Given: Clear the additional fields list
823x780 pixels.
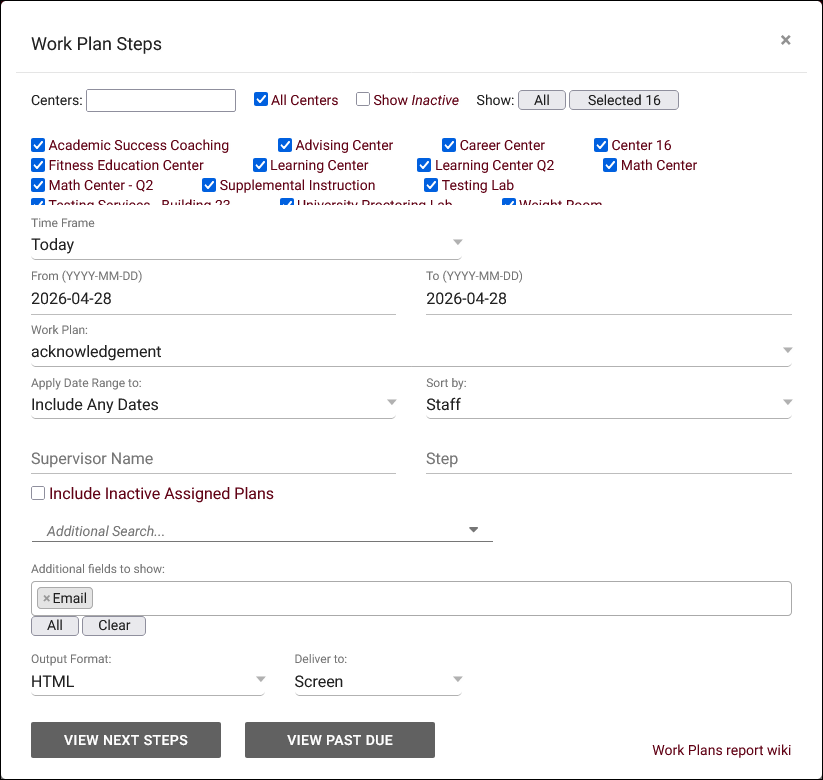Looking at the screenshot, I should tap(114, 625).
